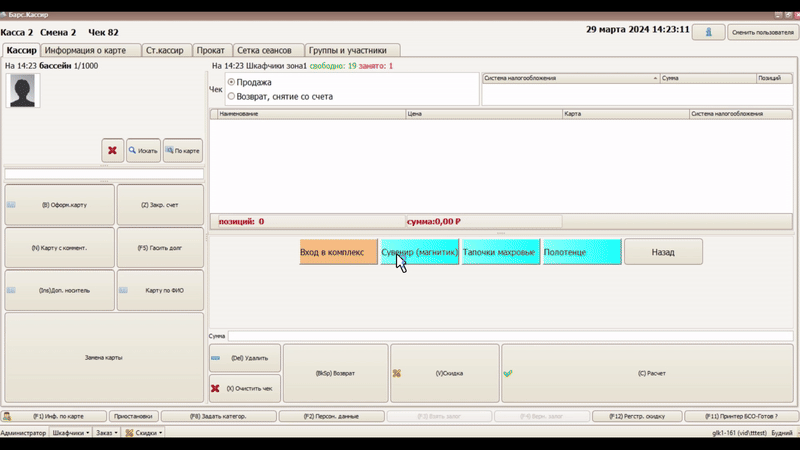The image size is (800, 450).
Task: Click the Назад button
Action: click(663, 252)
